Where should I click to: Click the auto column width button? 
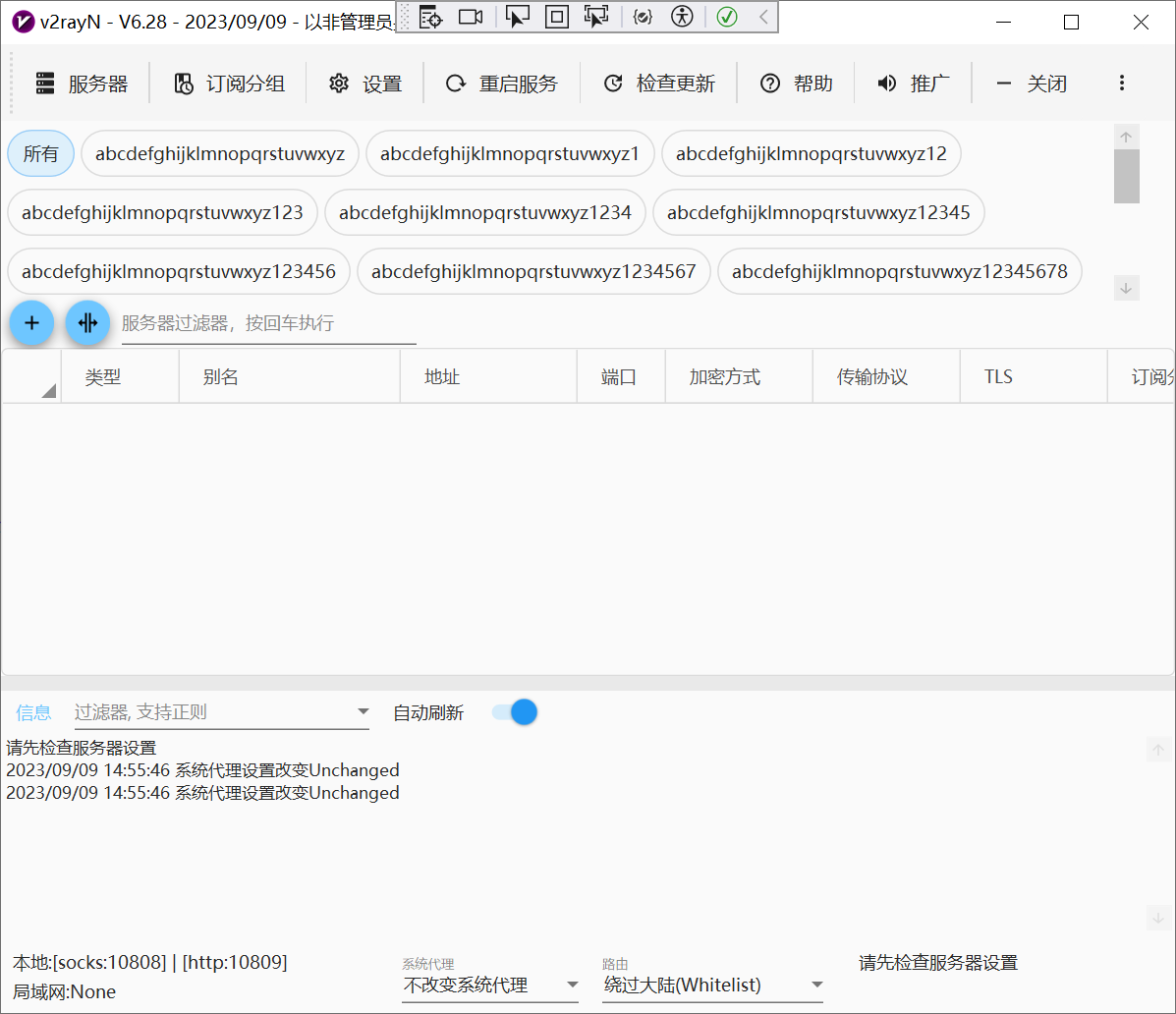(x=88, y=323)
